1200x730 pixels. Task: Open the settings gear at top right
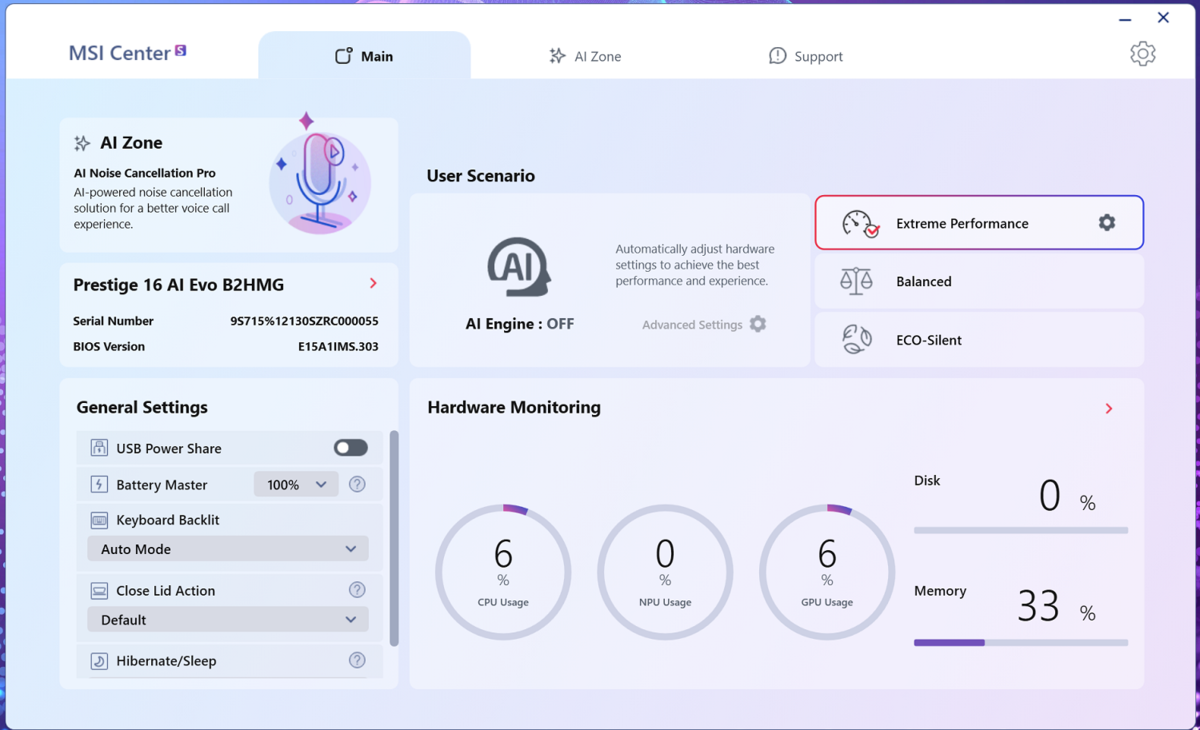pos(1142,54)
